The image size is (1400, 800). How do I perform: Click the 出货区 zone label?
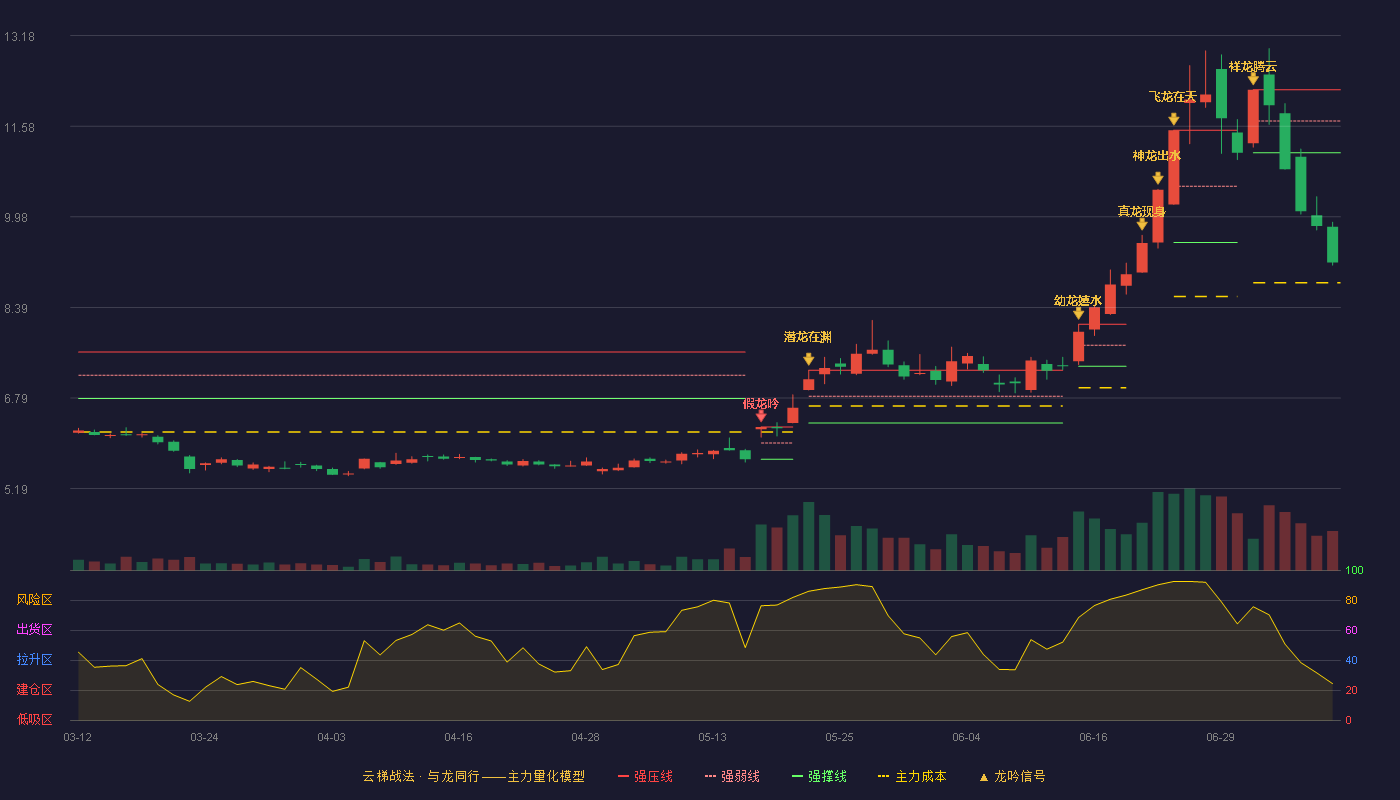click(35, 630)
